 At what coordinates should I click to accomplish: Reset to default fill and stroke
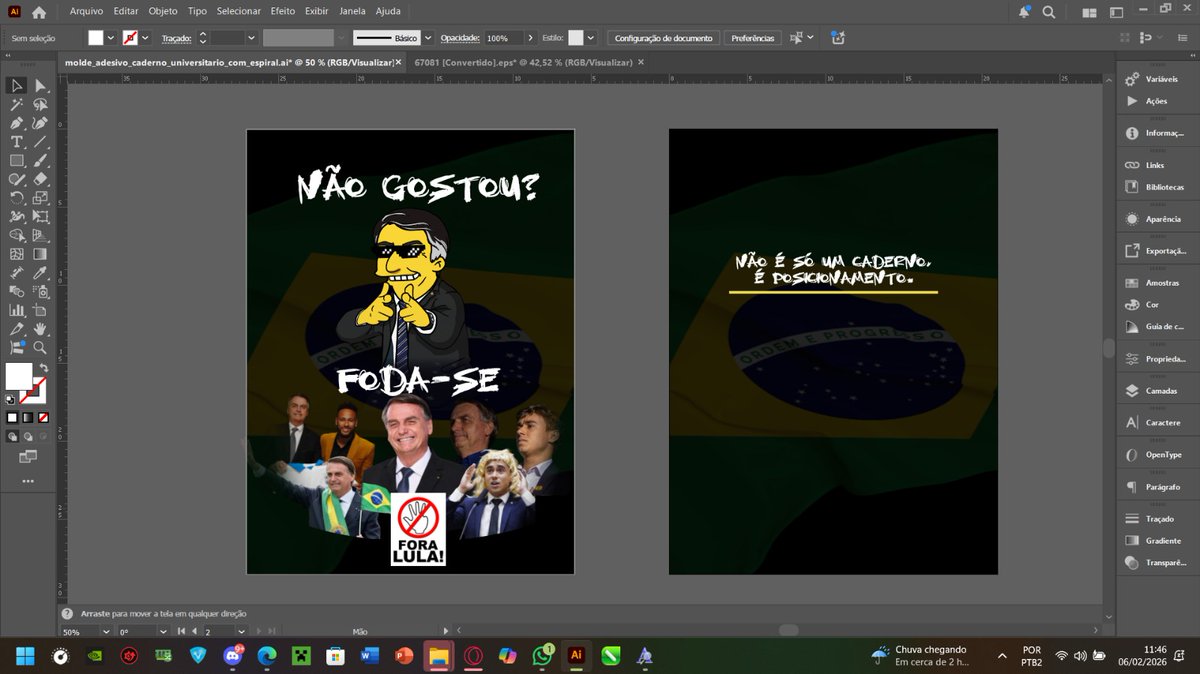[10, 399]
